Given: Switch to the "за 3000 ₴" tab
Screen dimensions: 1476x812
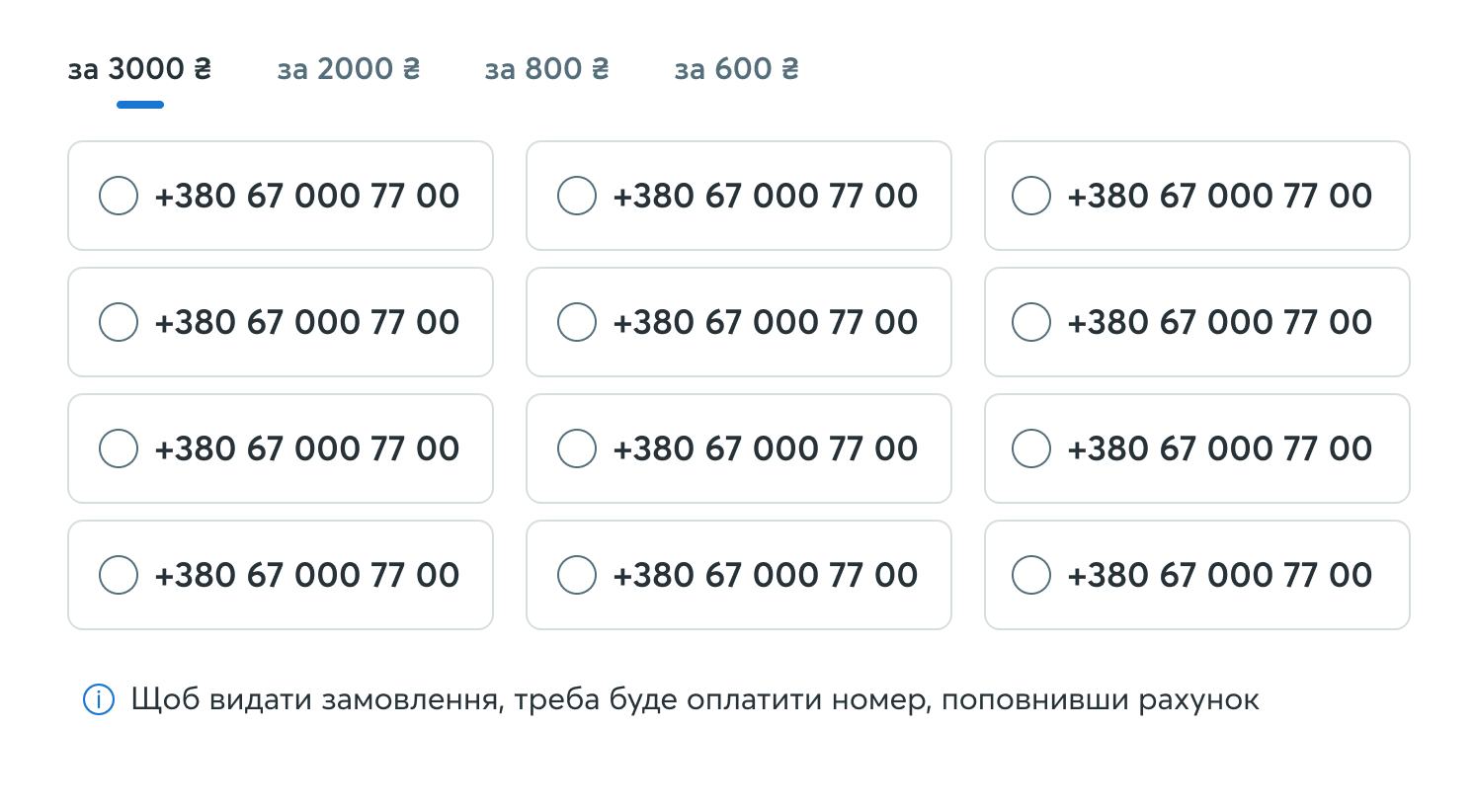Looking at the screenshot, I should [139, 69].
